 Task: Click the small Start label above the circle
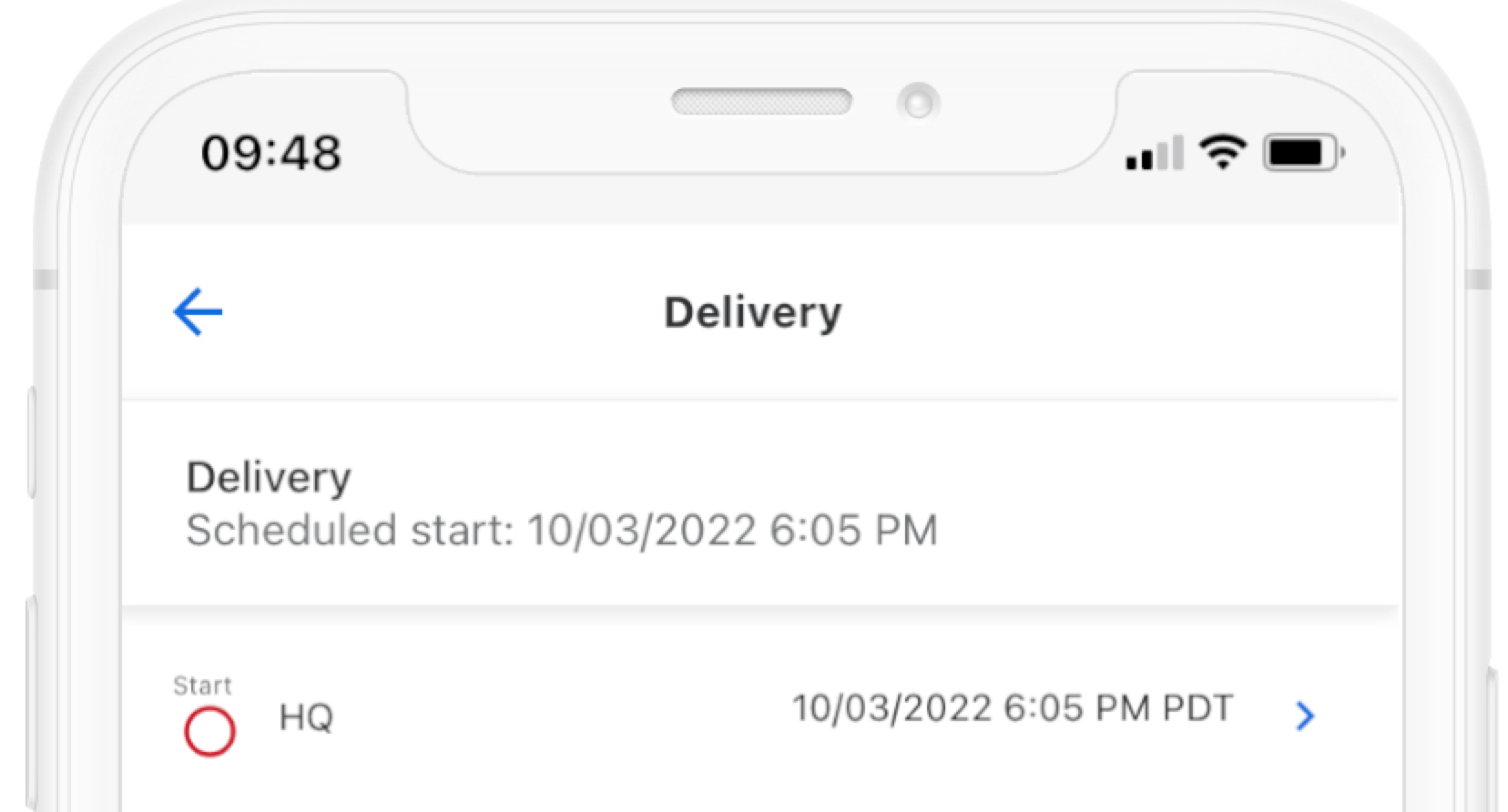[x=203, y=685]
